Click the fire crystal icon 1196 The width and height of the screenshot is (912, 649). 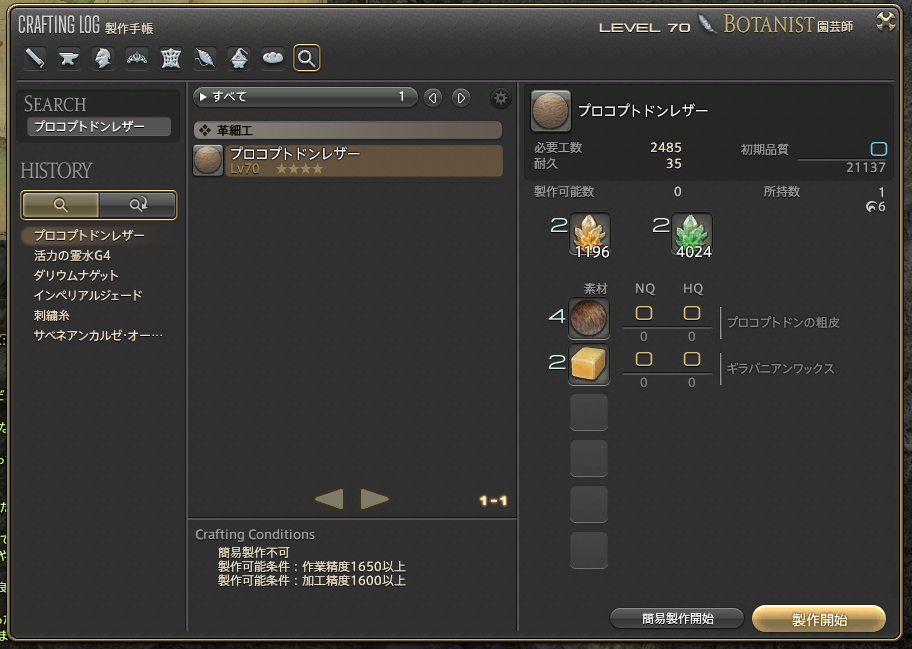coord(590,234)
